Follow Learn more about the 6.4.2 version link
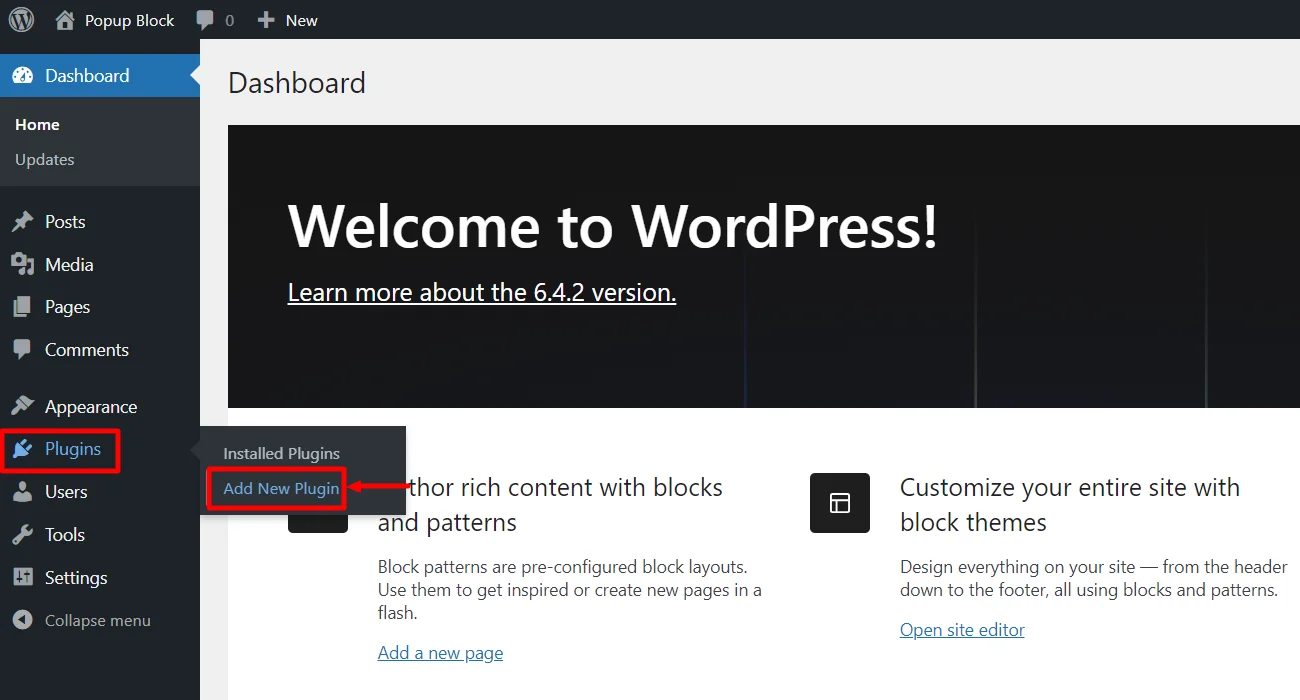This screenshot has height=700, width=1300. pos(482,292)
